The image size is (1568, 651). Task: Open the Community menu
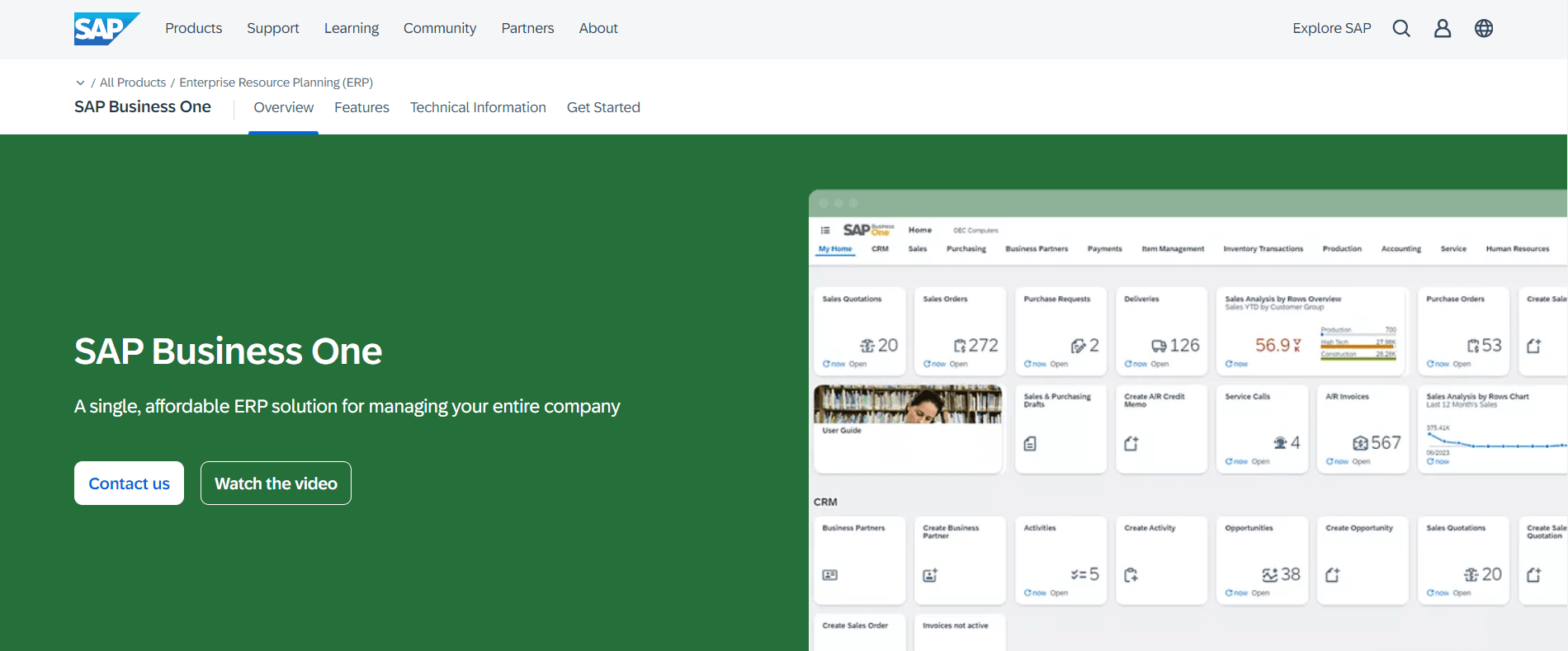point(440,28)
